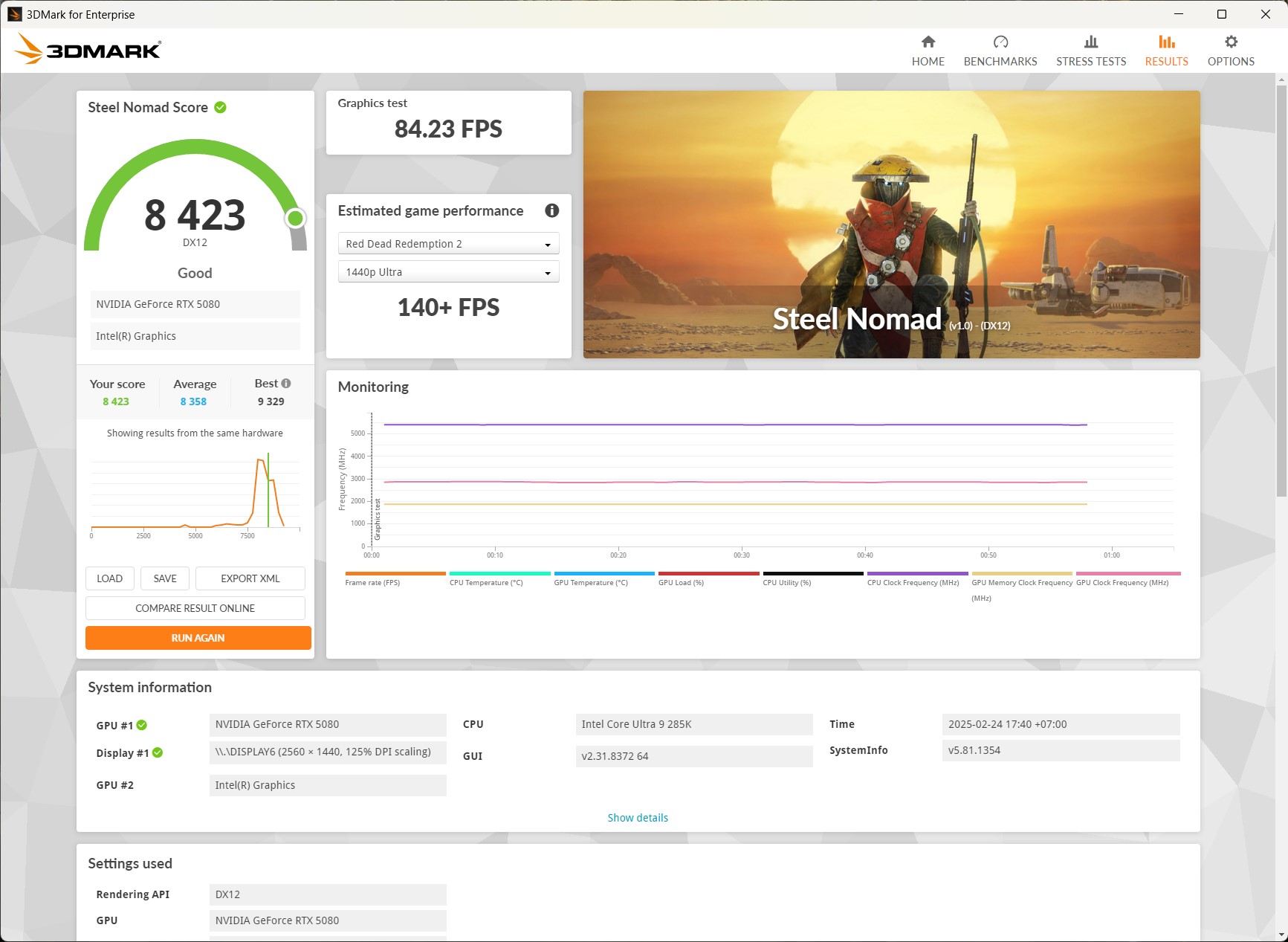
Task: Click the Estimated game performance info icon
Action: pos(551,210)
